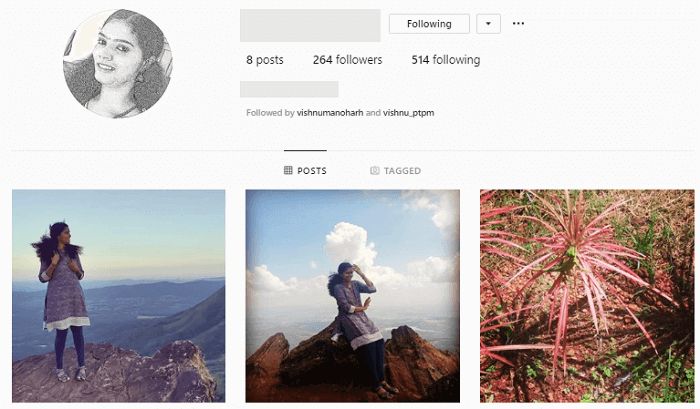This screenshot has height=409, width=700.
Task: Click the blurred display name in bio
Action: pos(289,89)
